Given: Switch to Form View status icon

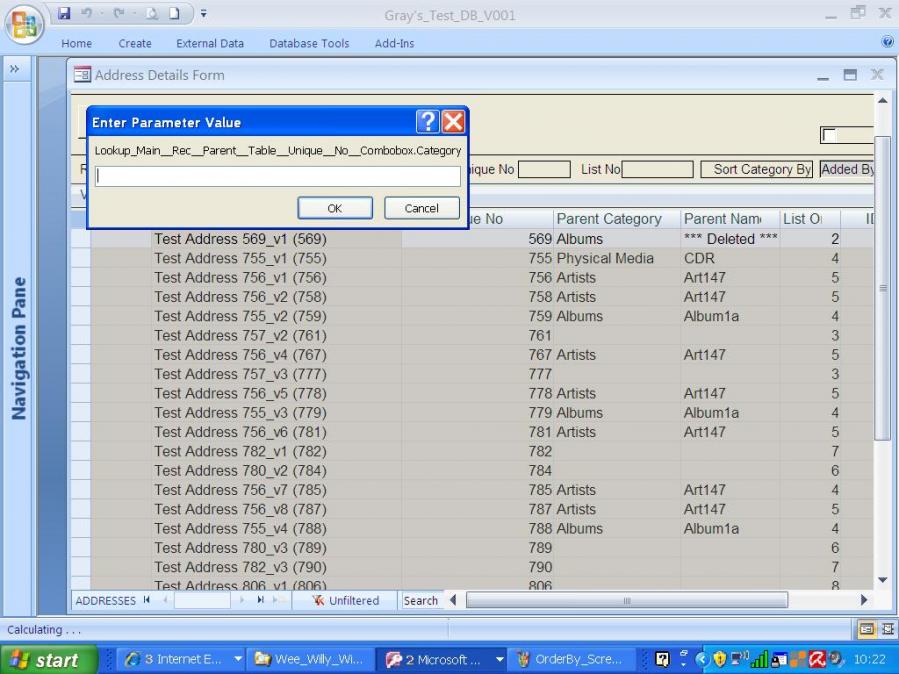Looking at the screenshot, I should [x=866, y=629].
